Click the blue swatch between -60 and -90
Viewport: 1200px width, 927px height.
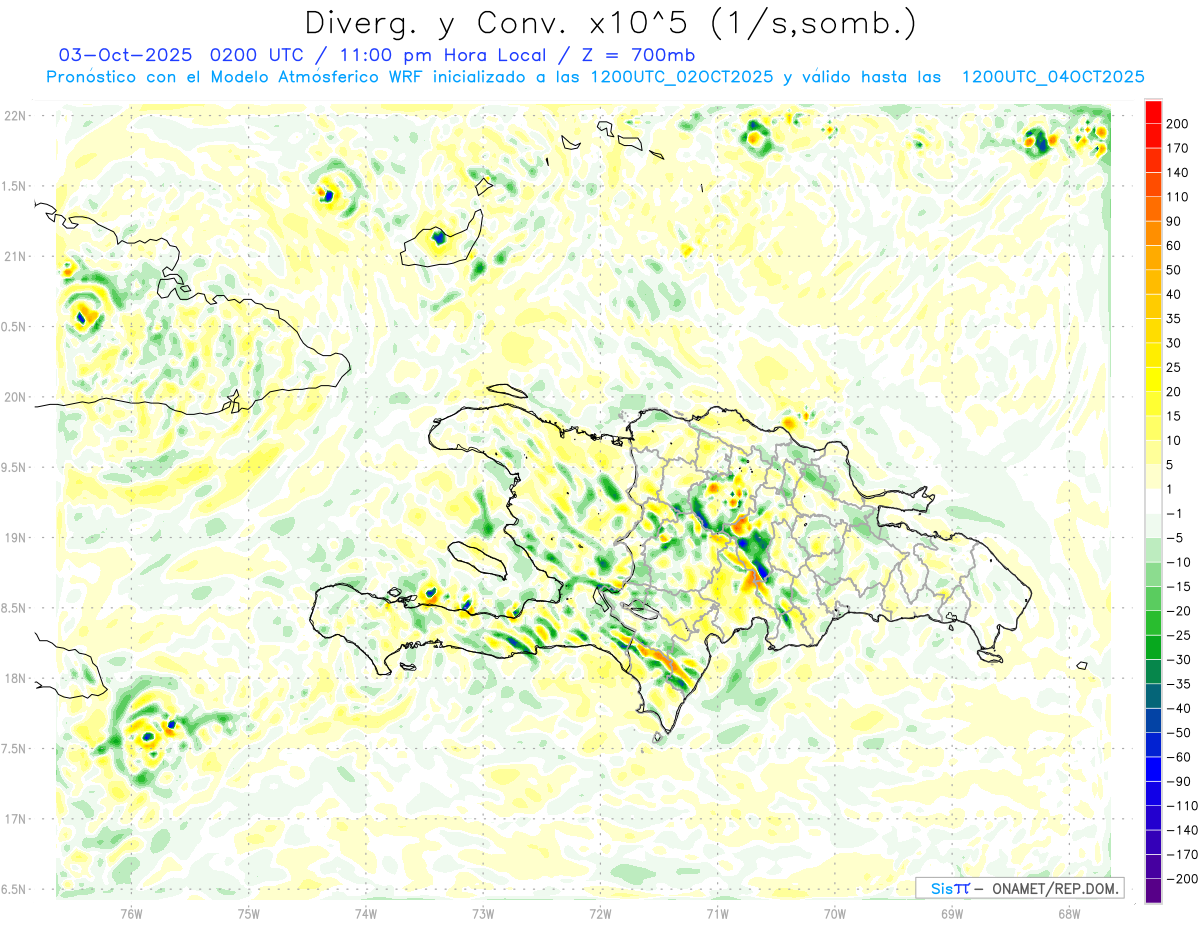(x=1153, y=770)
